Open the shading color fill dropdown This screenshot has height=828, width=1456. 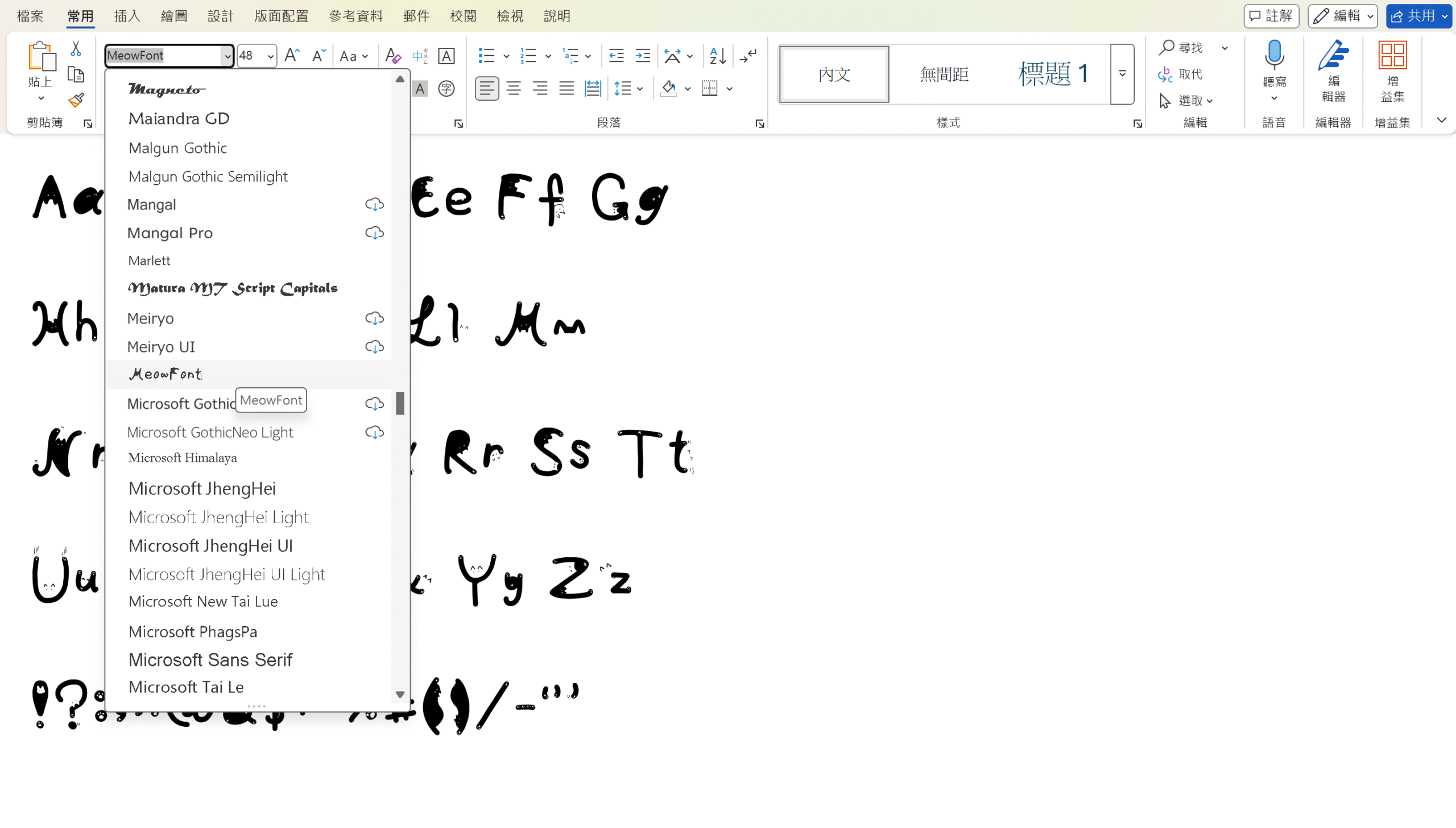pyautogui.click(x=688, y=89)
